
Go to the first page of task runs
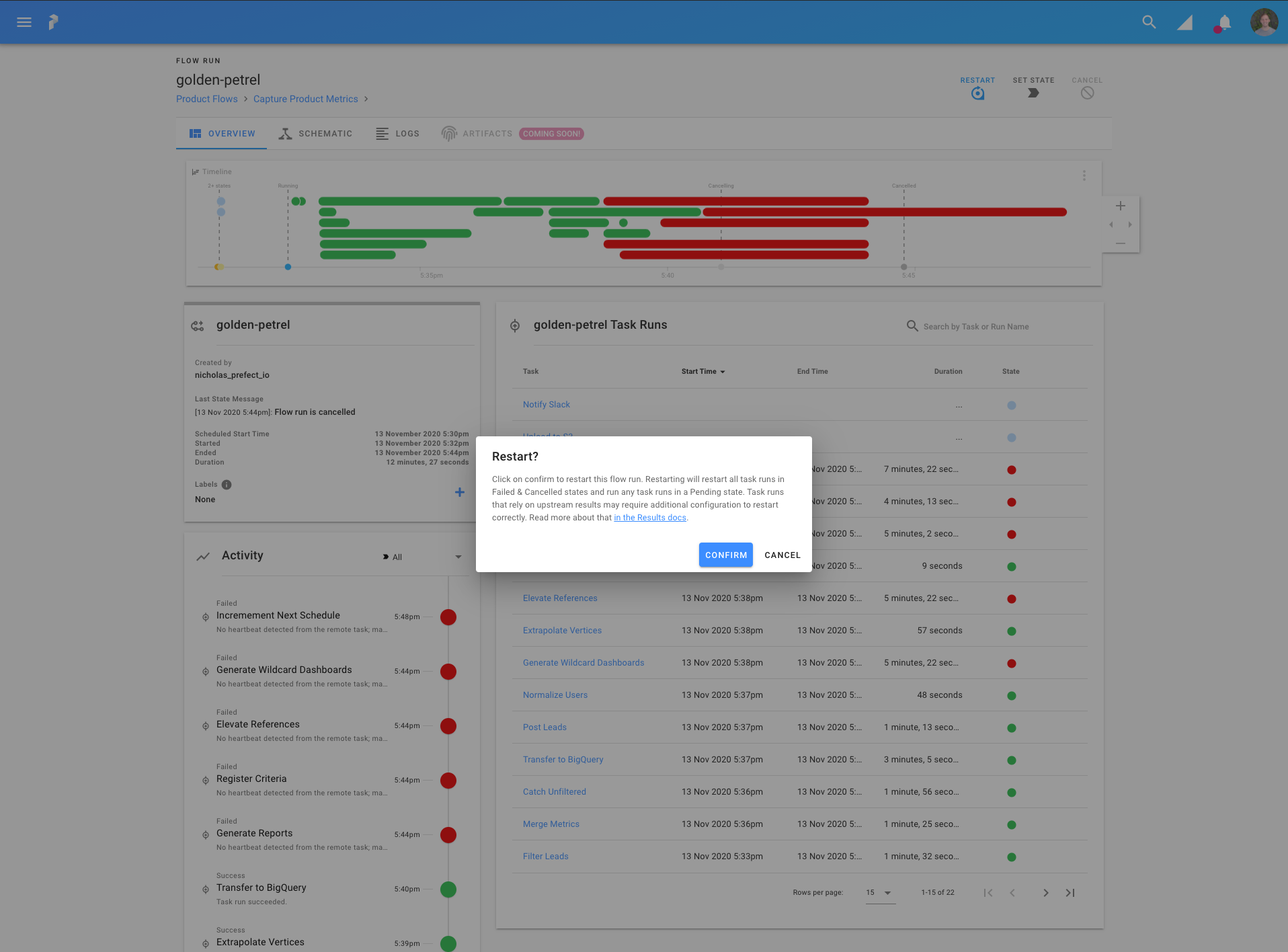coord(988,893)
